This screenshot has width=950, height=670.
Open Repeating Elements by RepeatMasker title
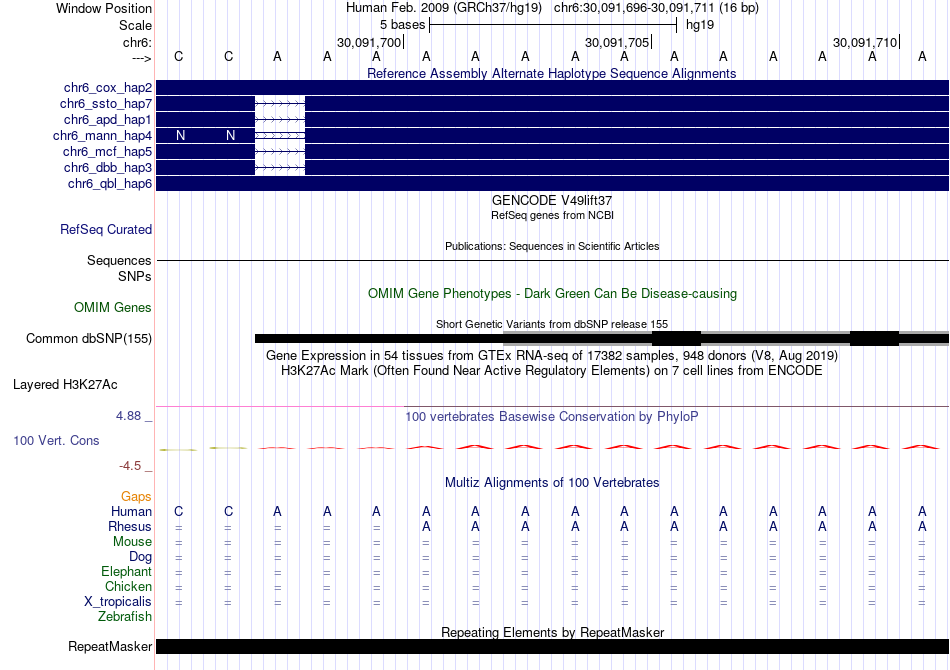click(x=552, y=632)
